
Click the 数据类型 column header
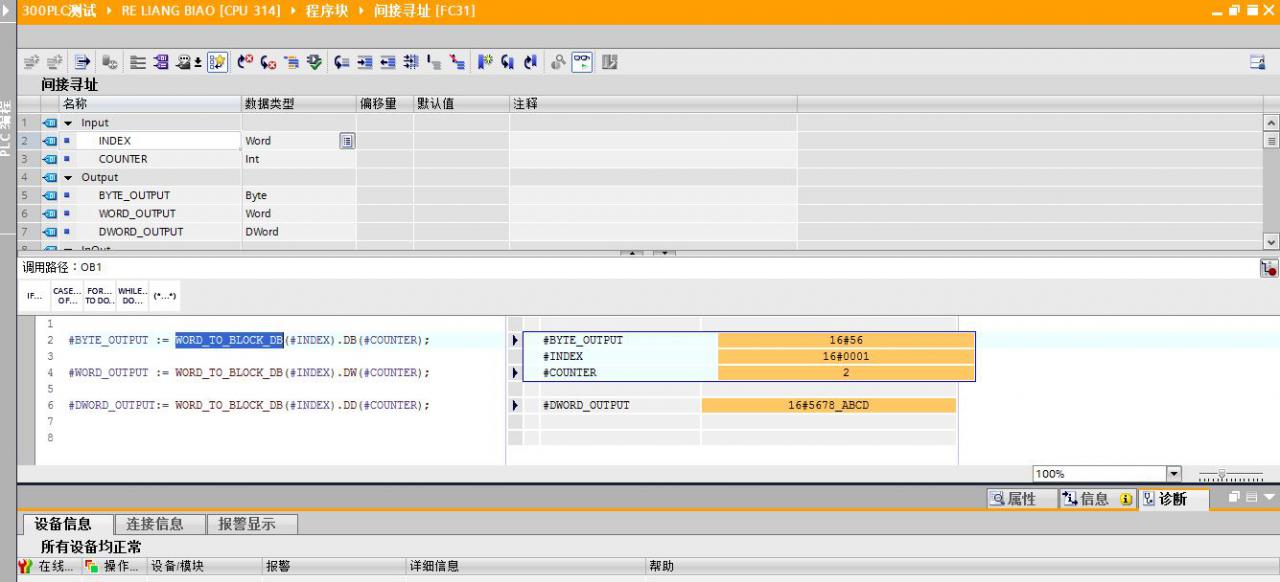[x=299, y=104]
